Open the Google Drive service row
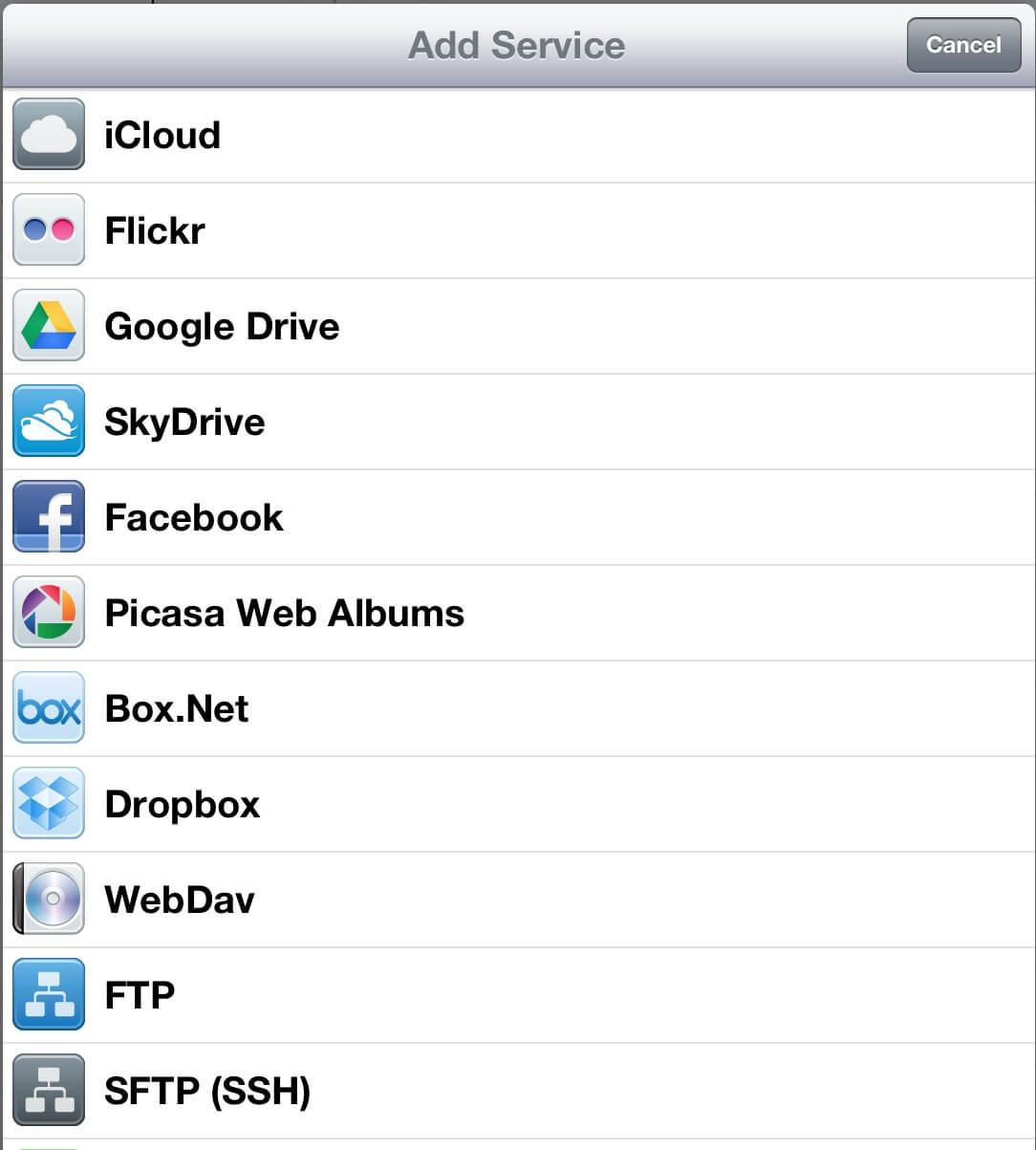The image size is (1036, 1150). click(518, 326)
